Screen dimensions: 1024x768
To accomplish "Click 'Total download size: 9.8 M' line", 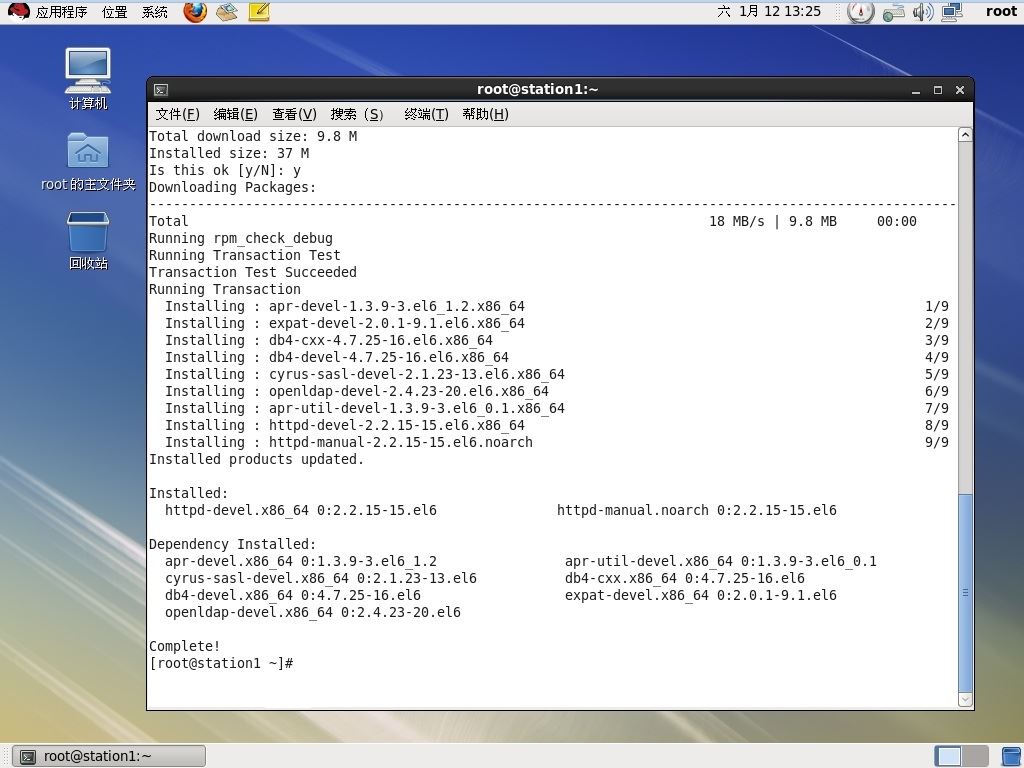I will coord(253,136).
